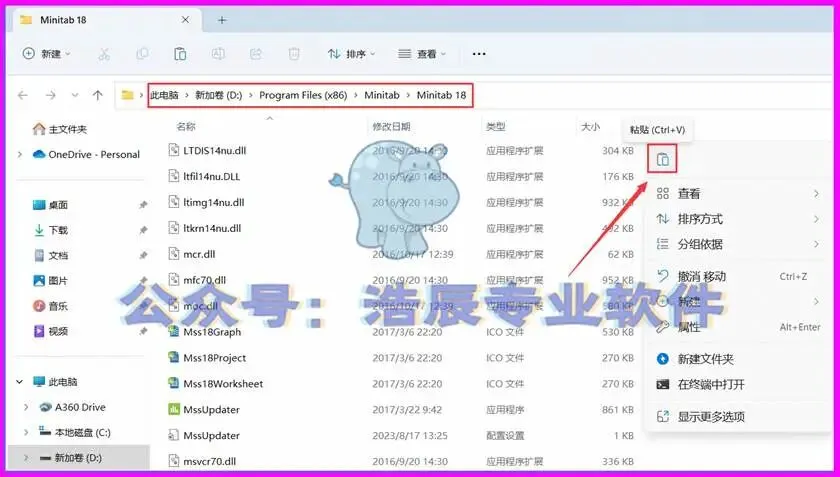Click the Mss18Worksheet file icon
This screenshot has width=840, height=477.
pos(173,383)
